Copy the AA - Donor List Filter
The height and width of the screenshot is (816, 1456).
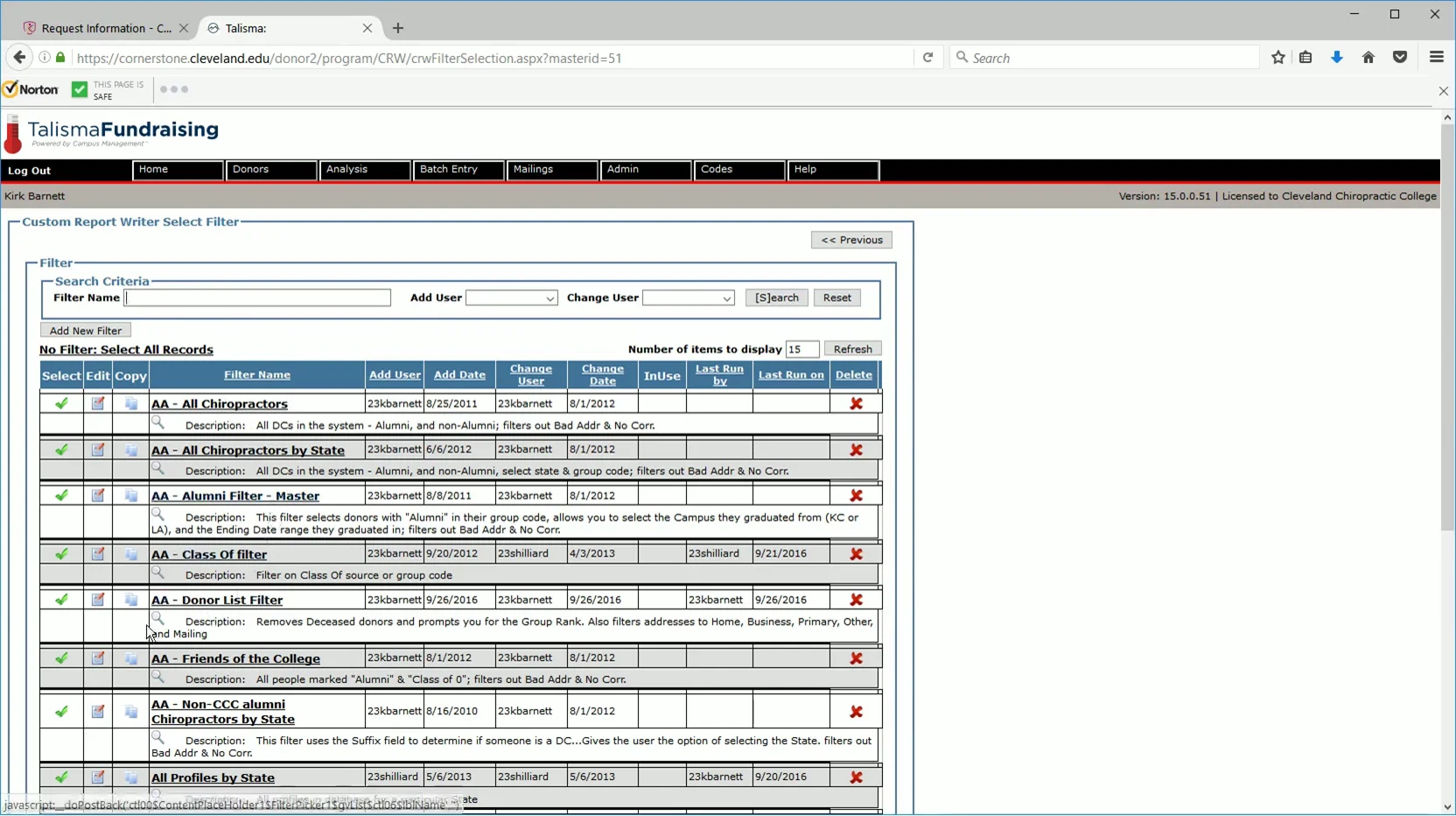coord(130,600)
